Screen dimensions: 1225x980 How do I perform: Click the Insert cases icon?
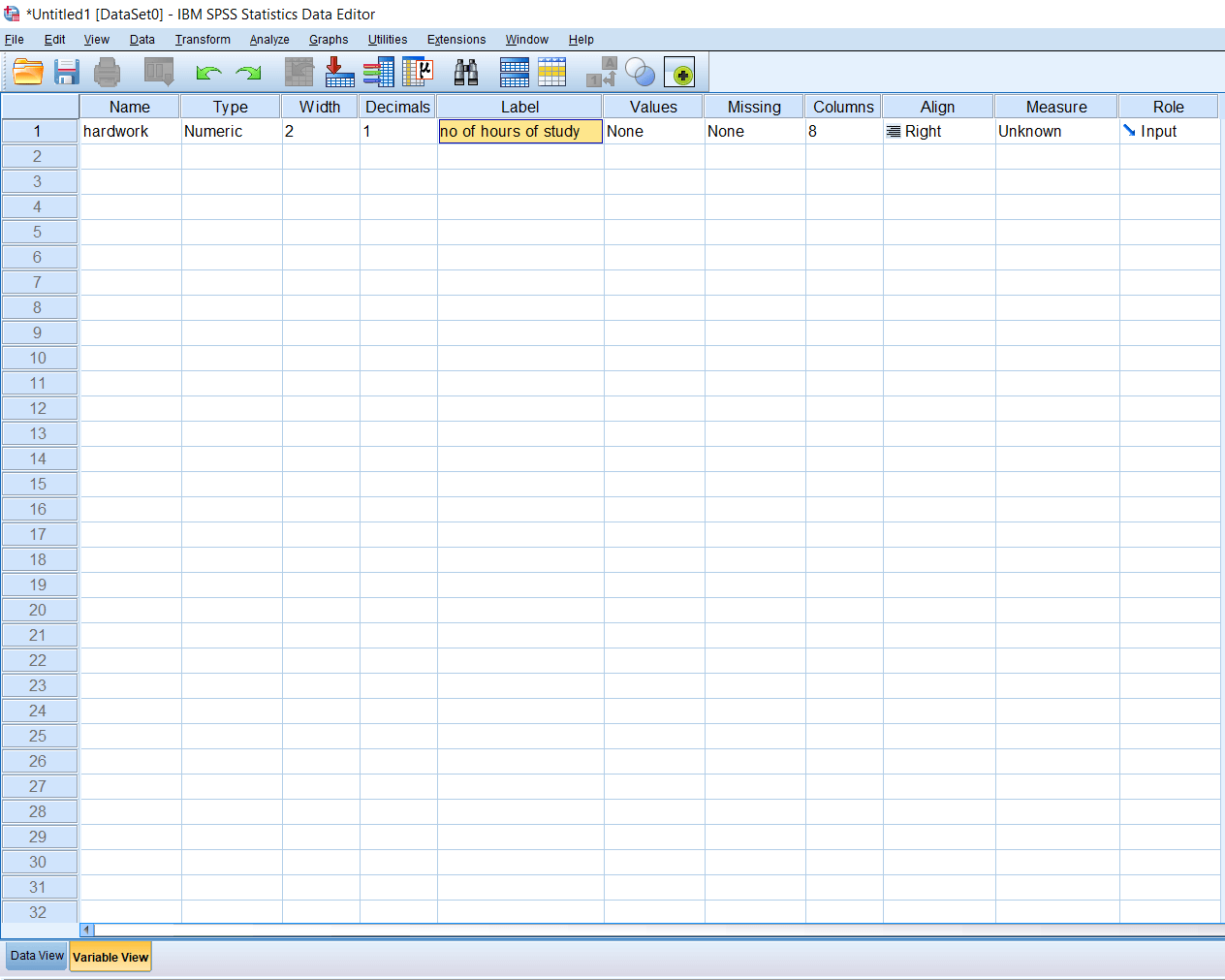pos(514,72)
